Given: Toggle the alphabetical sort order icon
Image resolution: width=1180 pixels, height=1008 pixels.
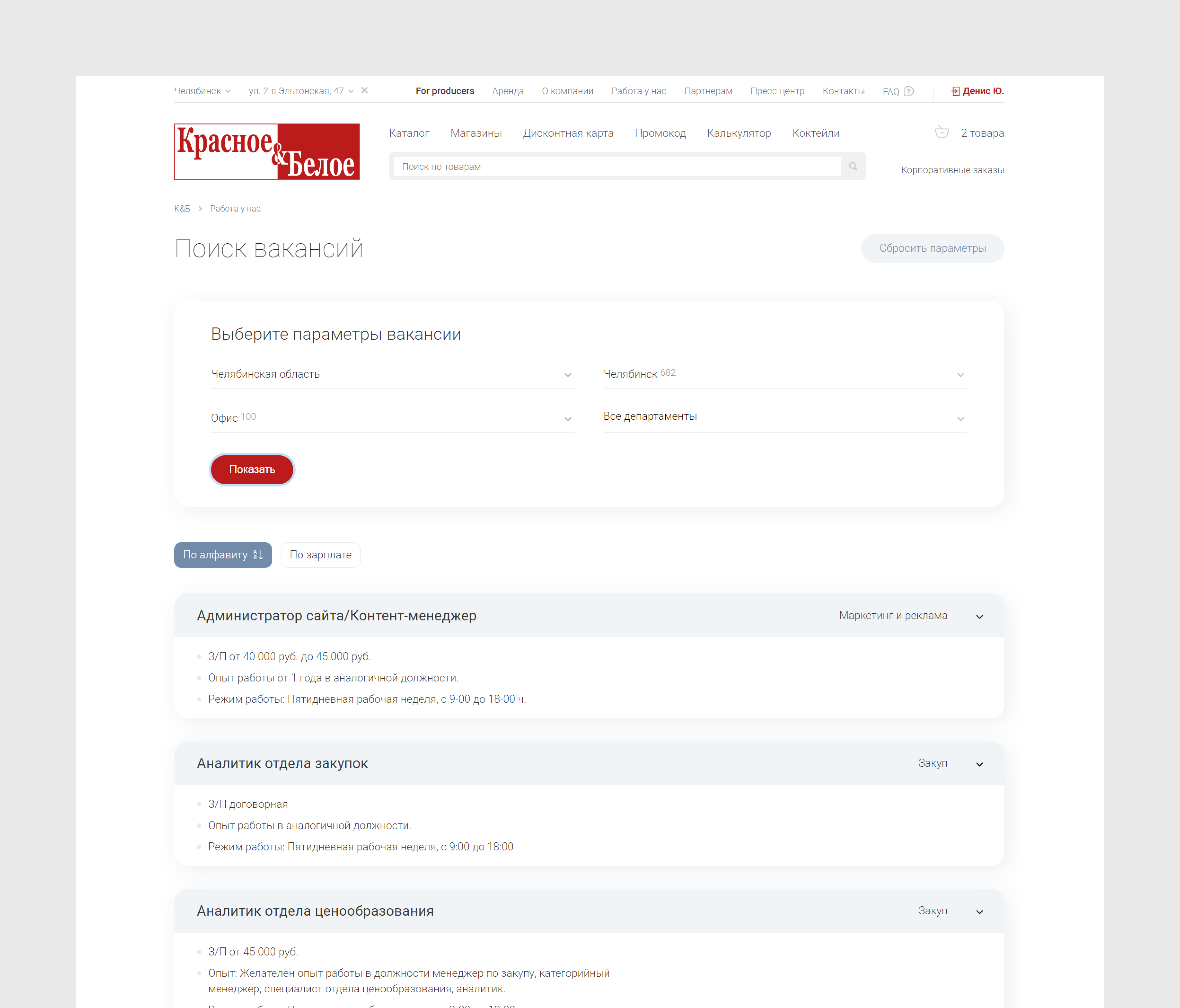Looking at the screenshot, I should click(x=258, y=555).
